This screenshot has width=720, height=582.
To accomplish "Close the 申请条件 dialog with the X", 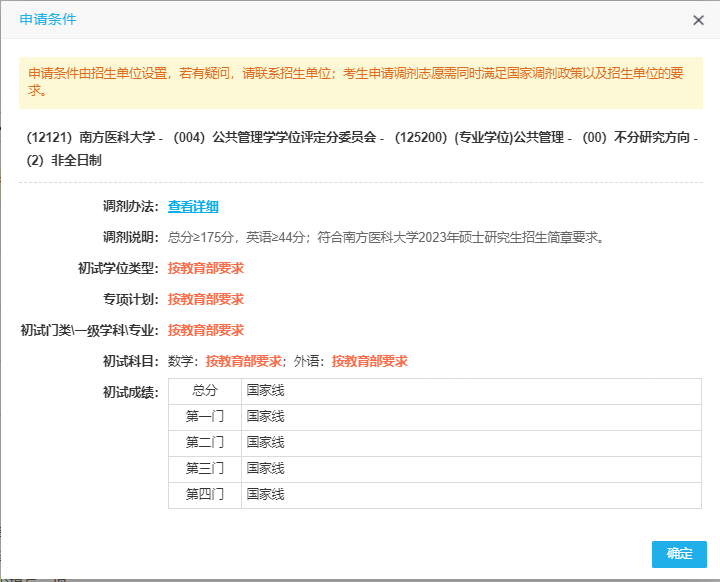I will [x=698, y=20].
